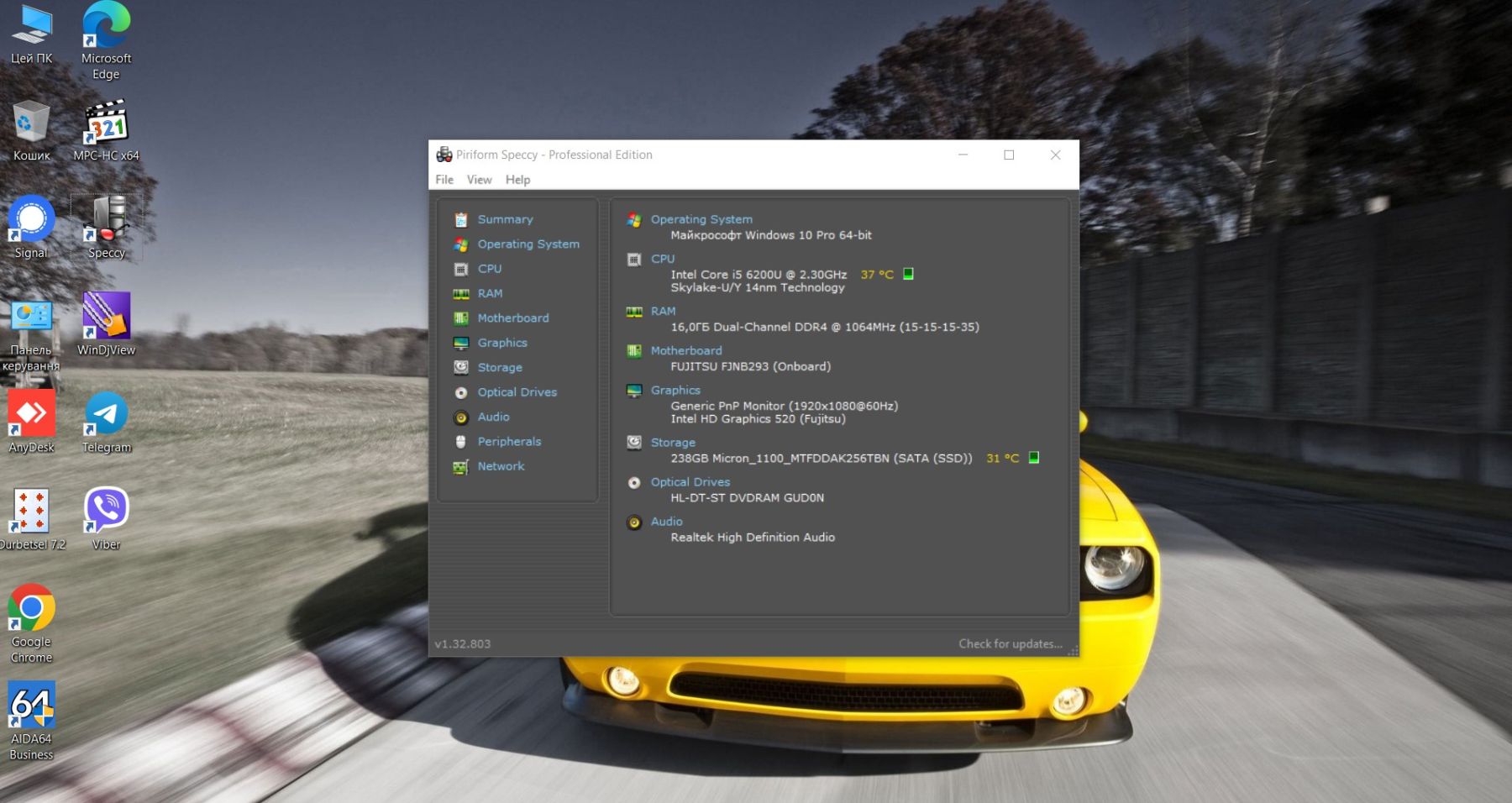Click the RAM icon in summary panel
This screenshot has width=1512, height=803.
634,312
